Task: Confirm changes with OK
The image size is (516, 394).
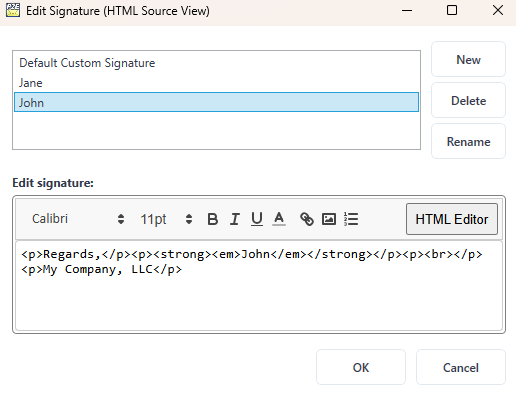Action: pyautogui.click(x=361, y=367)
